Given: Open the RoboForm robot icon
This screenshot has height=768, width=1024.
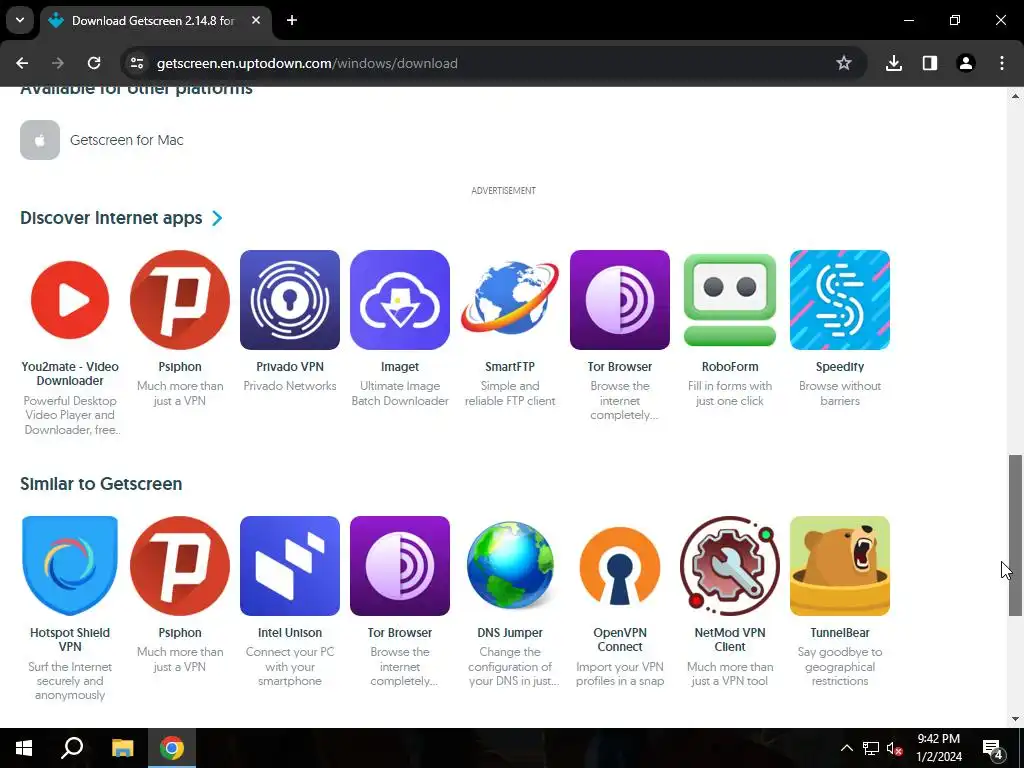Looking at the screenshot, I should point(729,300).
